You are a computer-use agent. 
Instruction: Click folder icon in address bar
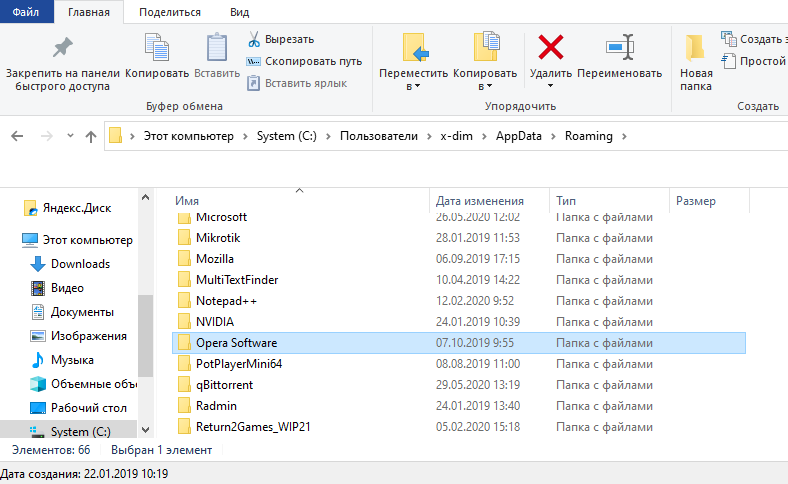tap(116, 136)
